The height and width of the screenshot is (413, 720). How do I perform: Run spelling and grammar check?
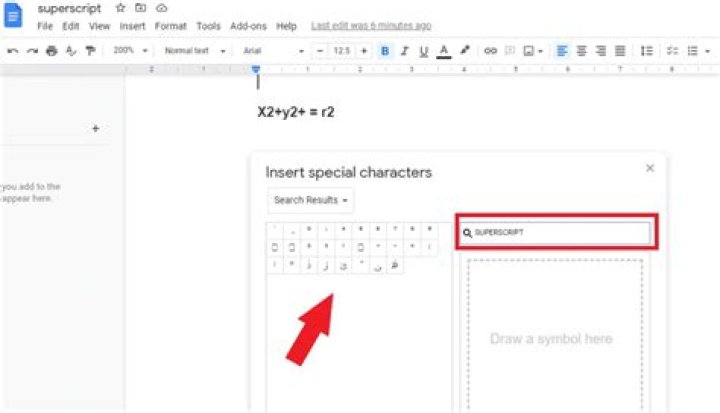(71, 51)
